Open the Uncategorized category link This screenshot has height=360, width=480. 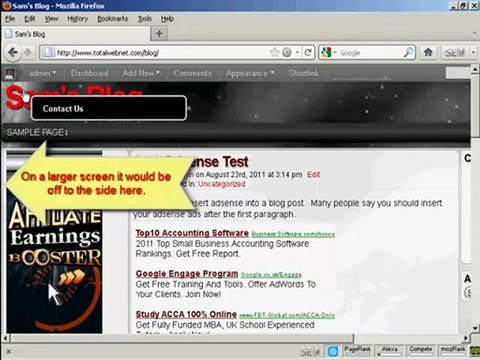222,184
